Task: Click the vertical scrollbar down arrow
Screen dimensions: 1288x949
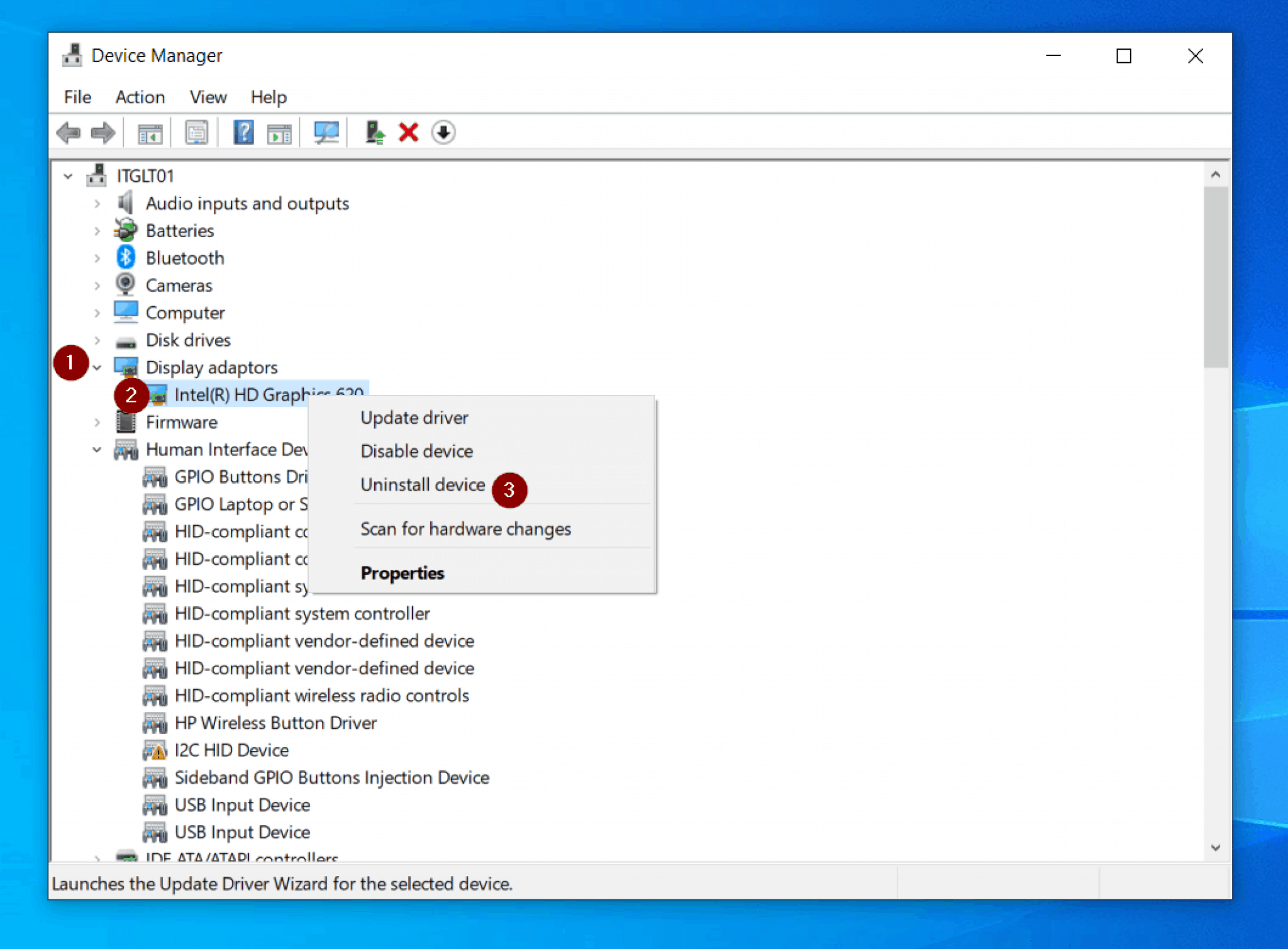Action: pos(1216,846)
